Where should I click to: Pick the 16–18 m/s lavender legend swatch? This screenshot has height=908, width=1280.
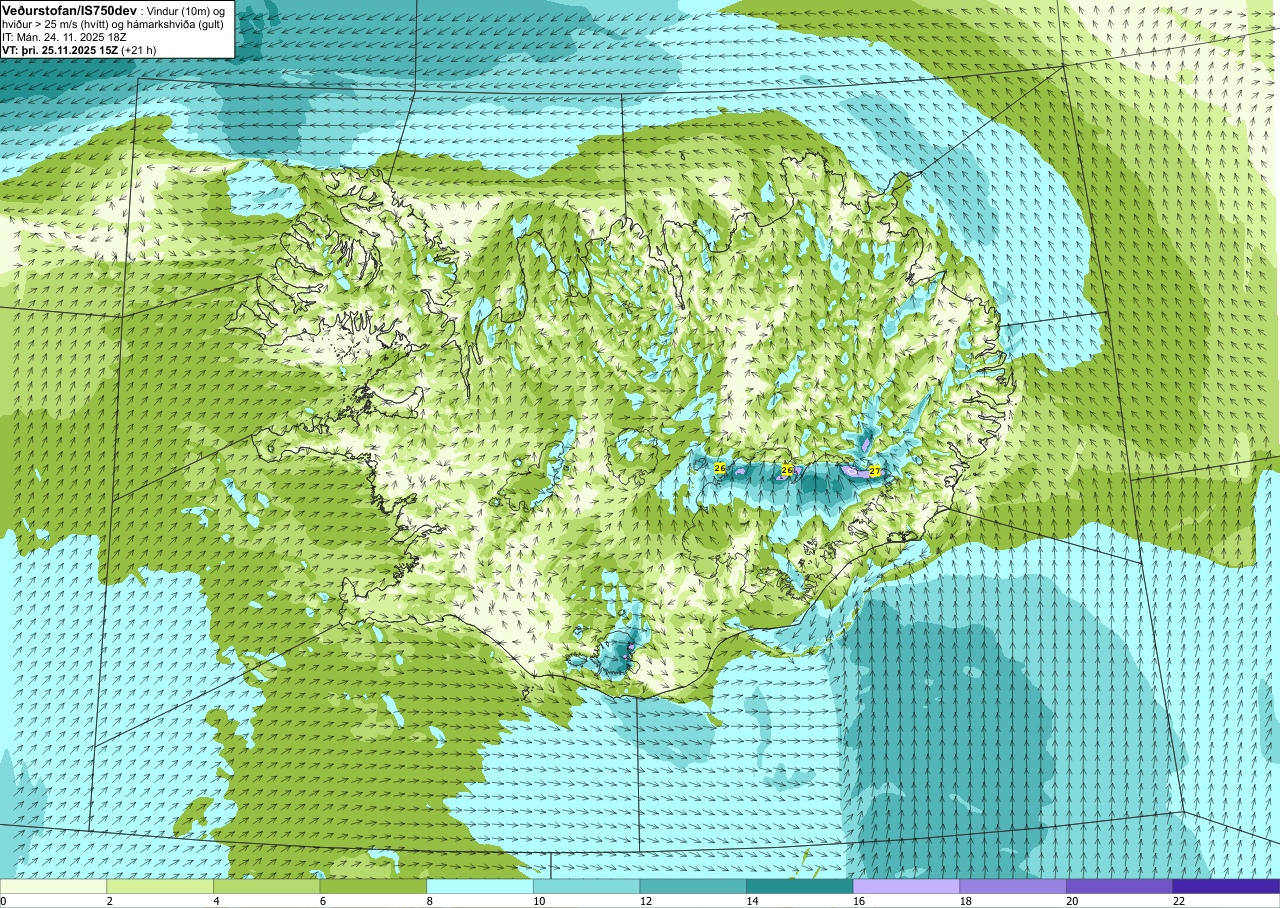(x=907, y=886)
